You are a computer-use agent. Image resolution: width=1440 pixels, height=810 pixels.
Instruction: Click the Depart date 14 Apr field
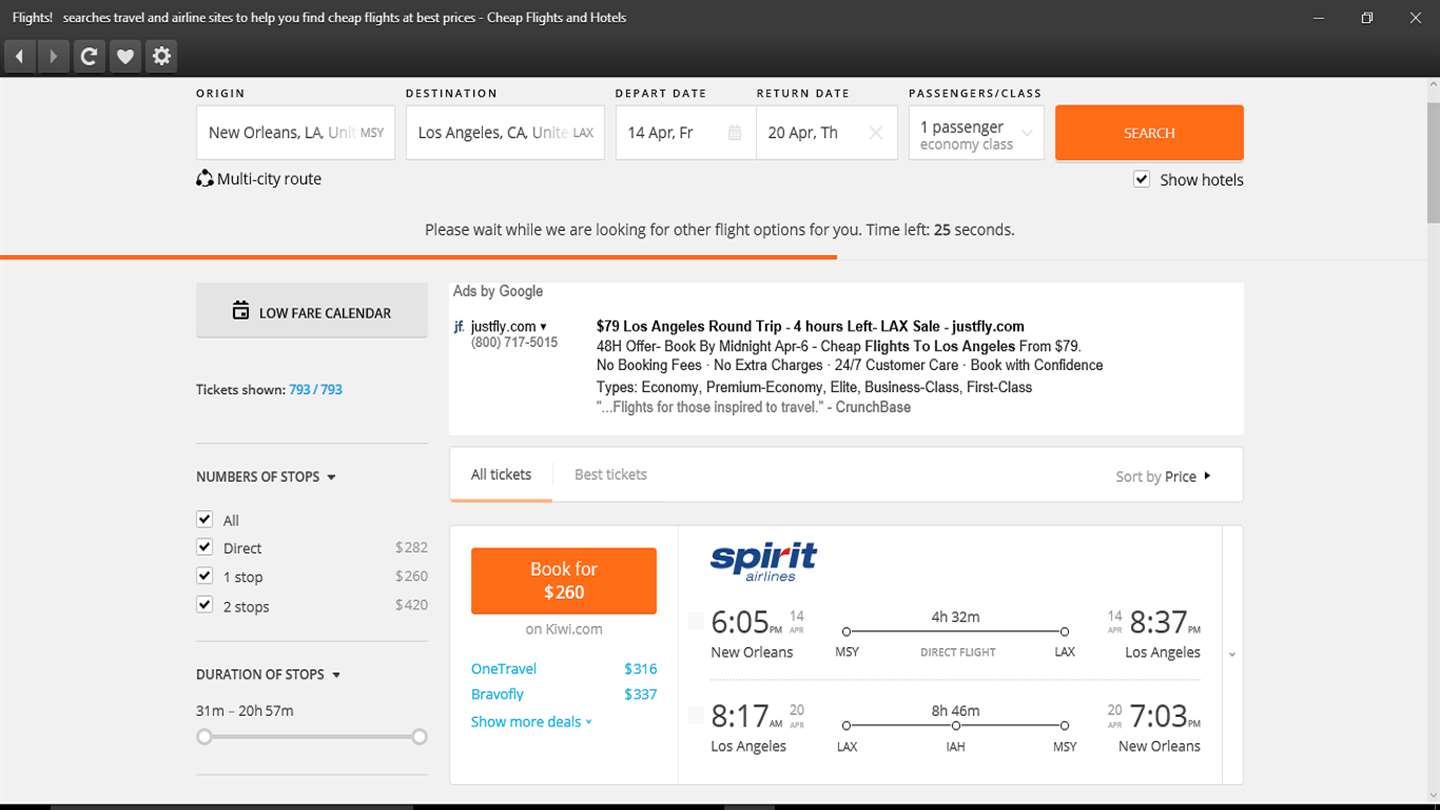tap(686, 132)
